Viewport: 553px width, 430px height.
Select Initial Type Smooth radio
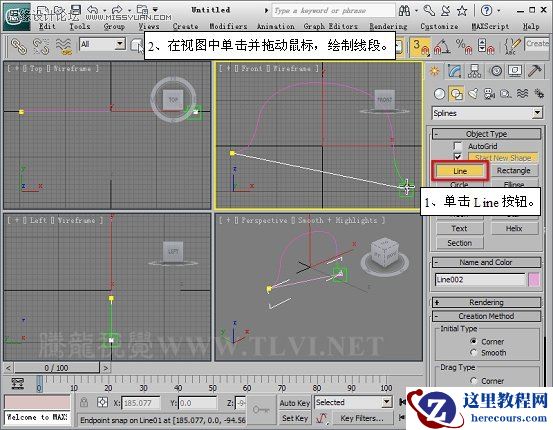click(474, 352)
